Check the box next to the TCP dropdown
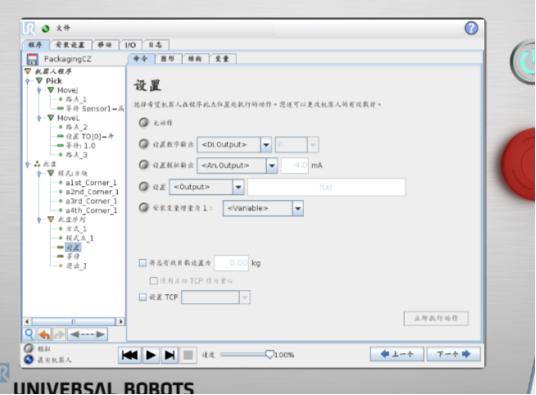Viewport: 536px width, 395px height. tap(143, 297)
